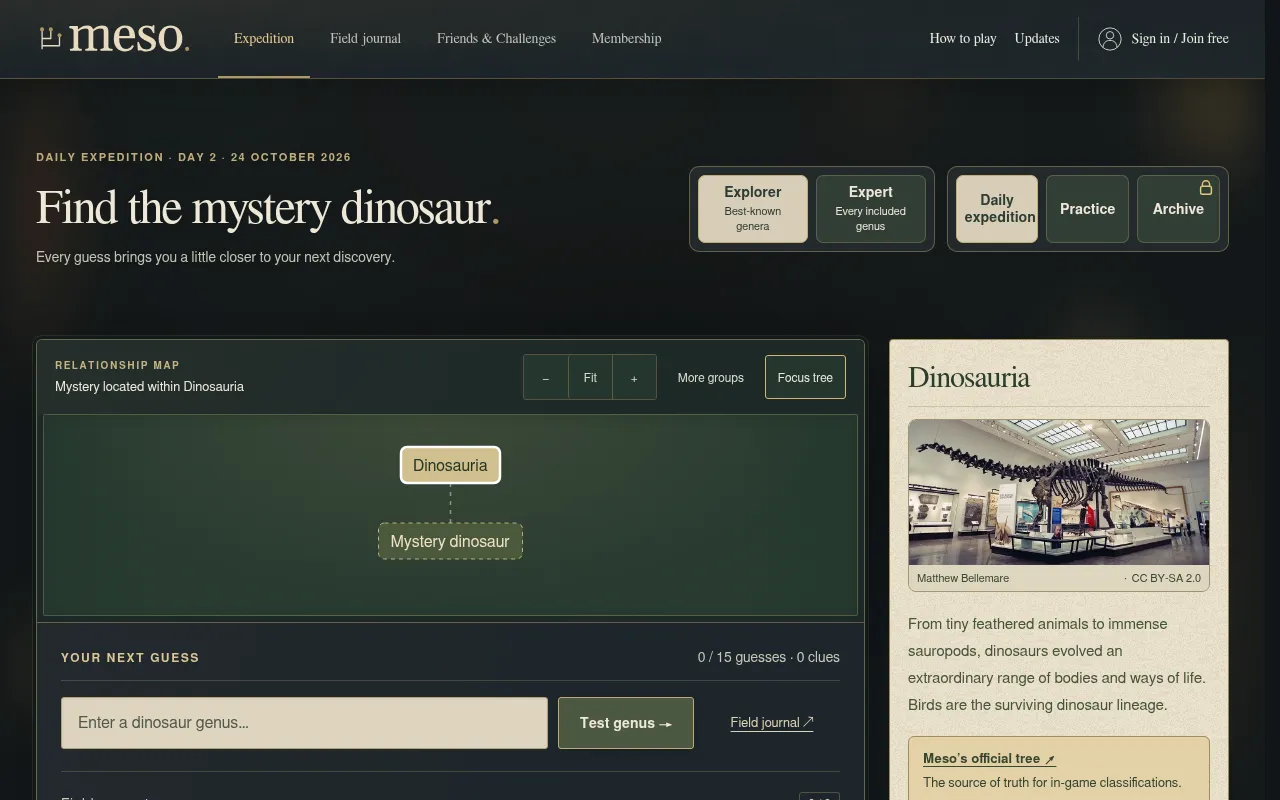The height and width of the screenshot is (800, 1280).
Task: Click the Matthew Bellemare photo credit
Action: 963,578
